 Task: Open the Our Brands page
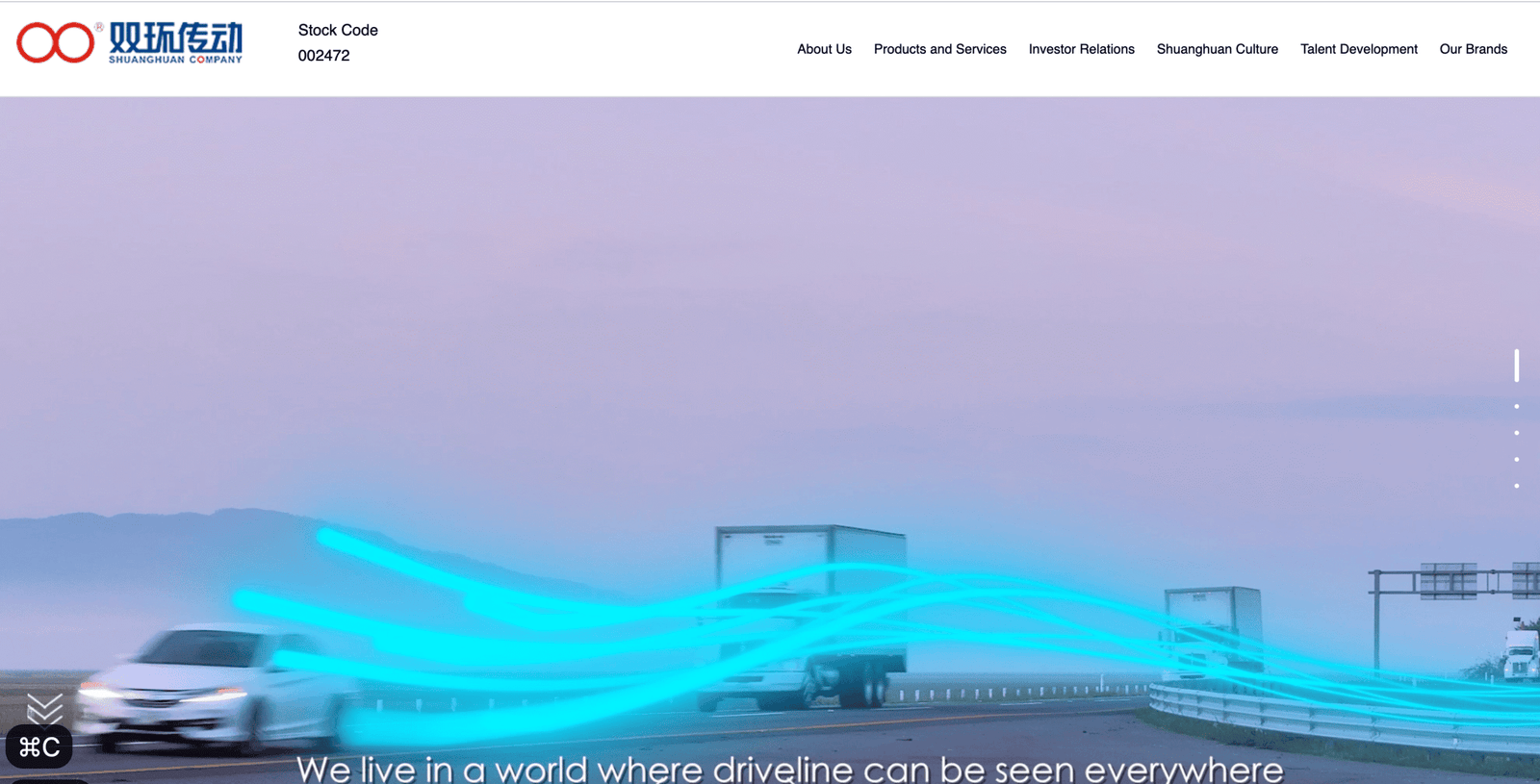click(x=1473, y=49)
